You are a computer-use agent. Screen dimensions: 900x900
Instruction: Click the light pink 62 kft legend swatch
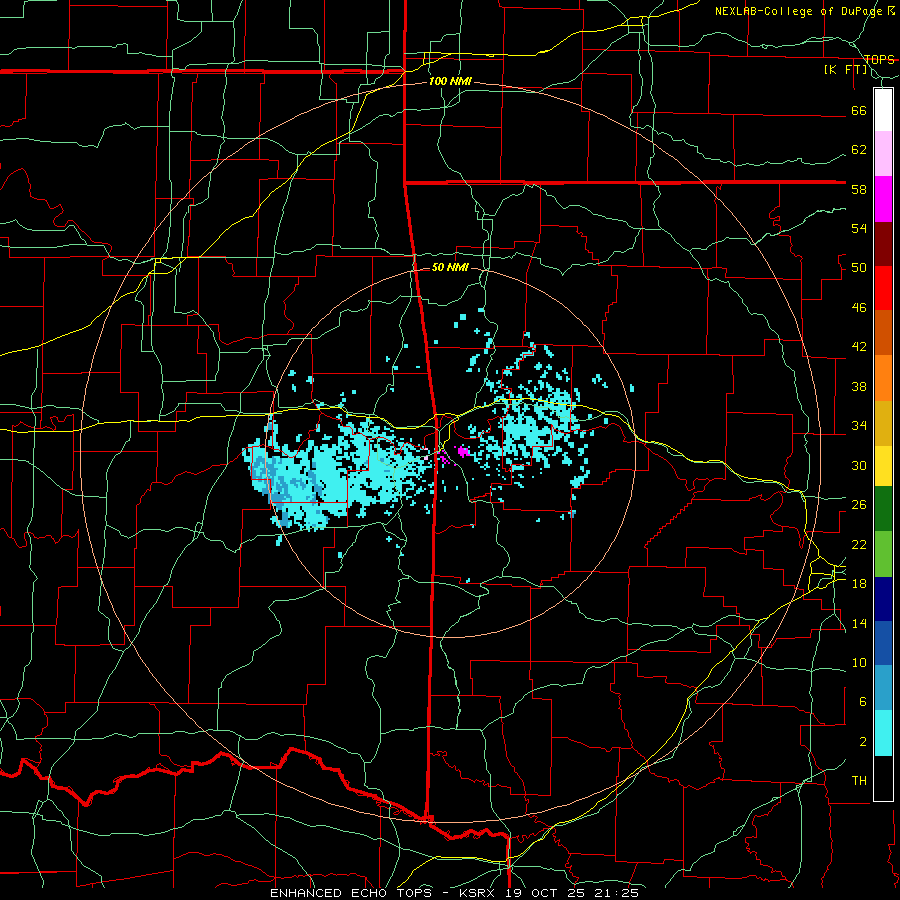point(883,153)
